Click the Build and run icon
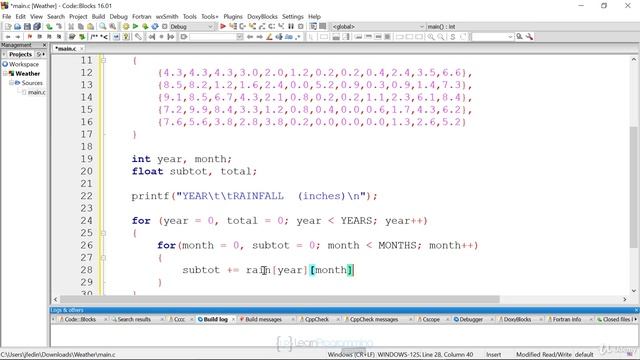Screen dimensions: 640x360 (145, 27)
